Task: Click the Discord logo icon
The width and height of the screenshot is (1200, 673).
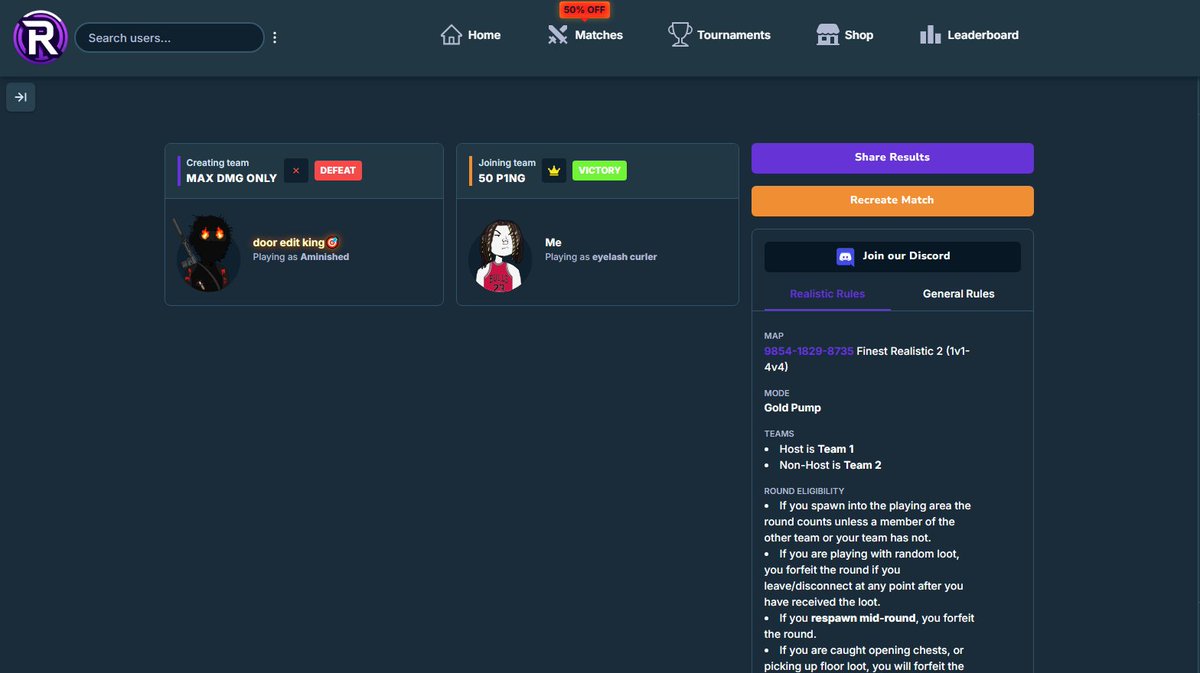Action: (x=845, y=257)
